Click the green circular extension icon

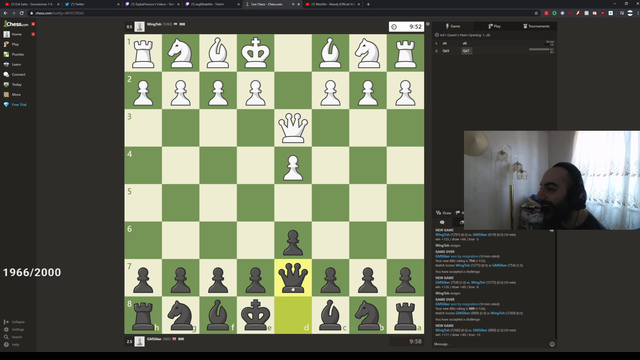pos(554,13)
